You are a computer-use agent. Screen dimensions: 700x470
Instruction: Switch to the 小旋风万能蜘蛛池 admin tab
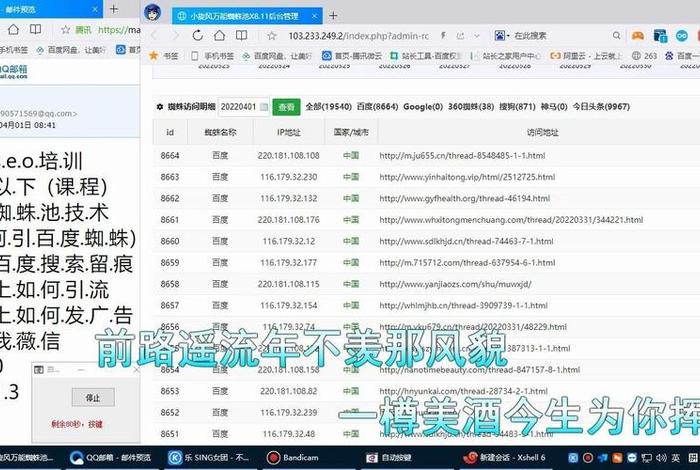point(243,16)
